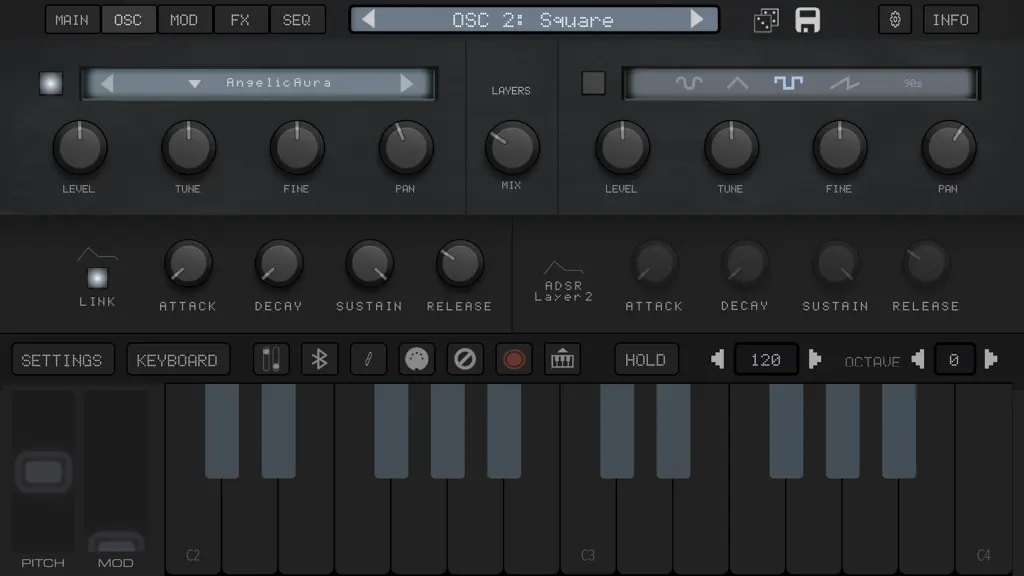Click layer 2 RELEASE knob
This screenshot has width=1024, height=576.
(x=926, y=264)
